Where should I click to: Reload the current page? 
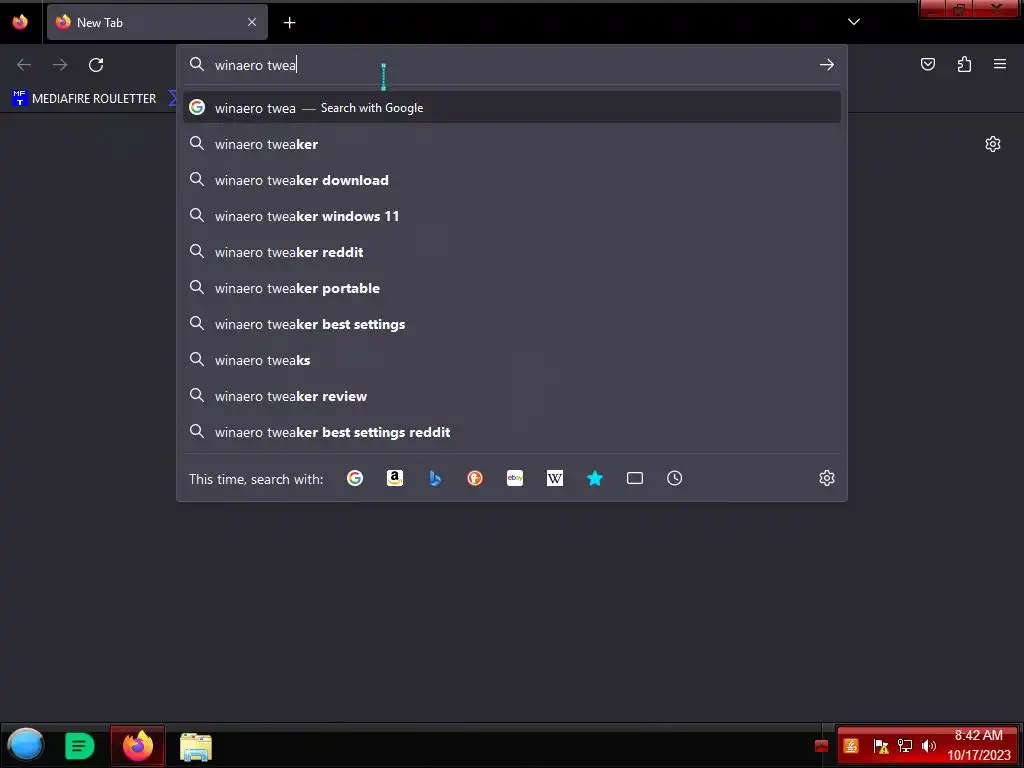pyautogui.click(x=96, y=65)
